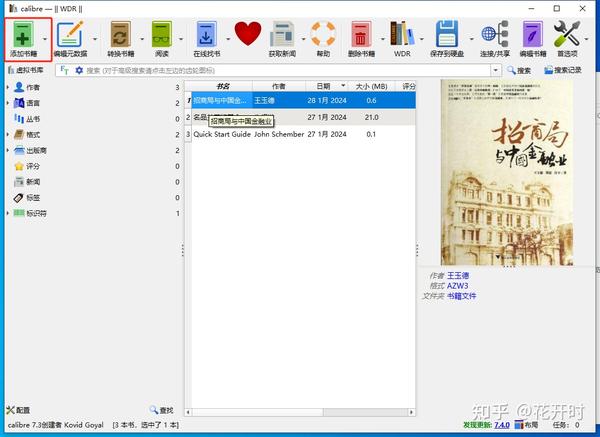Viewport: 600px width, 437px height.
Task: Open dropdown arrow next to Remove books
Action: pos(382,39)
